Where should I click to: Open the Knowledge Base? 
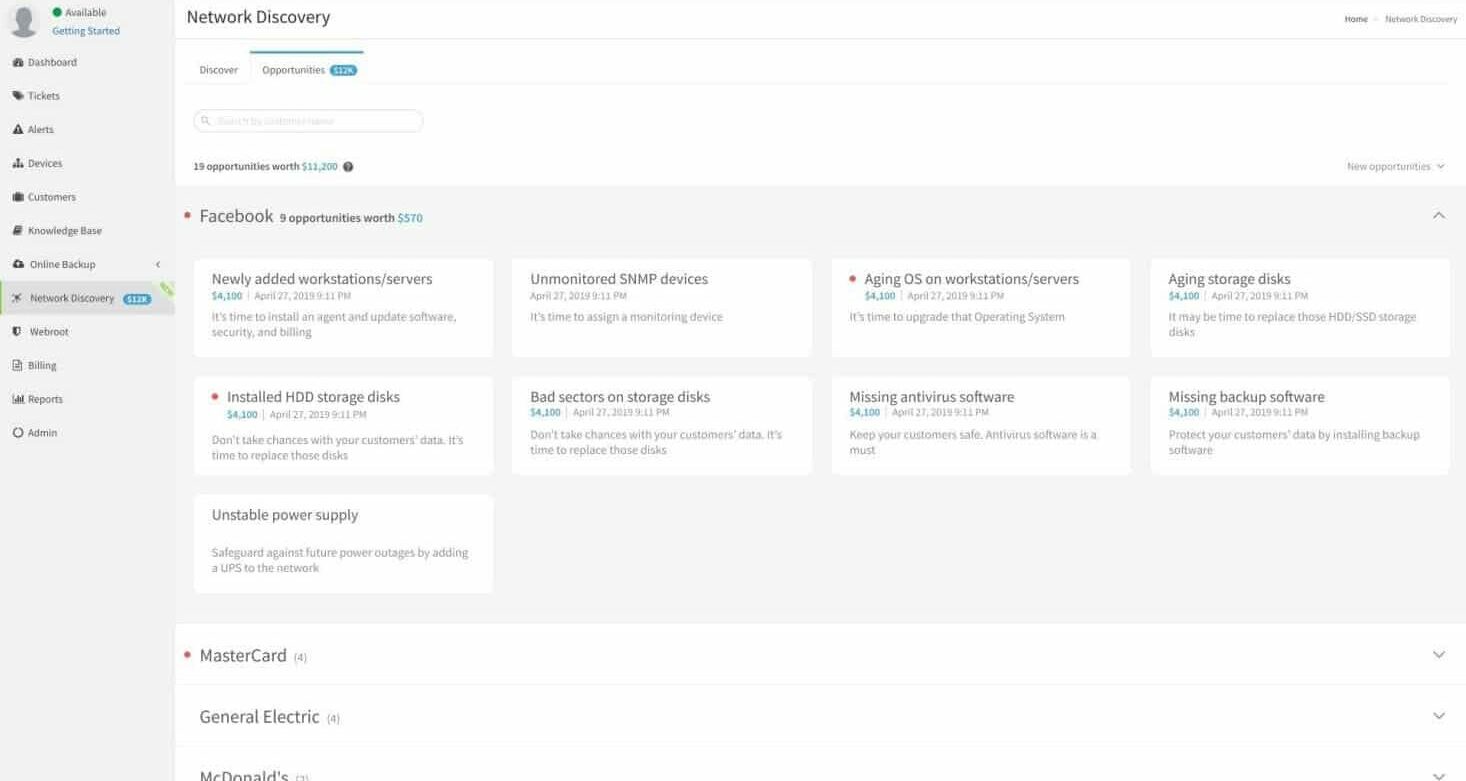(x=57, y=230)
